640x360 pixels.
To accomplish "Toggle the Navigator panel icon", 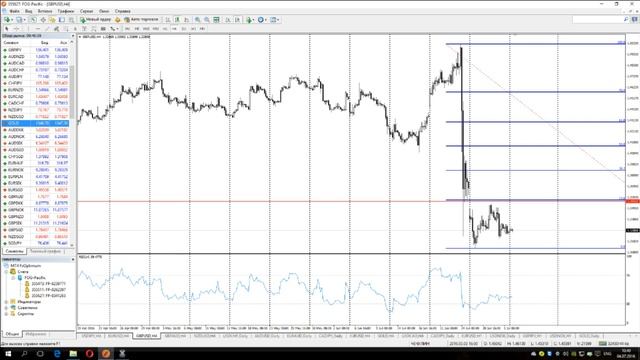I will coord(52,20).
